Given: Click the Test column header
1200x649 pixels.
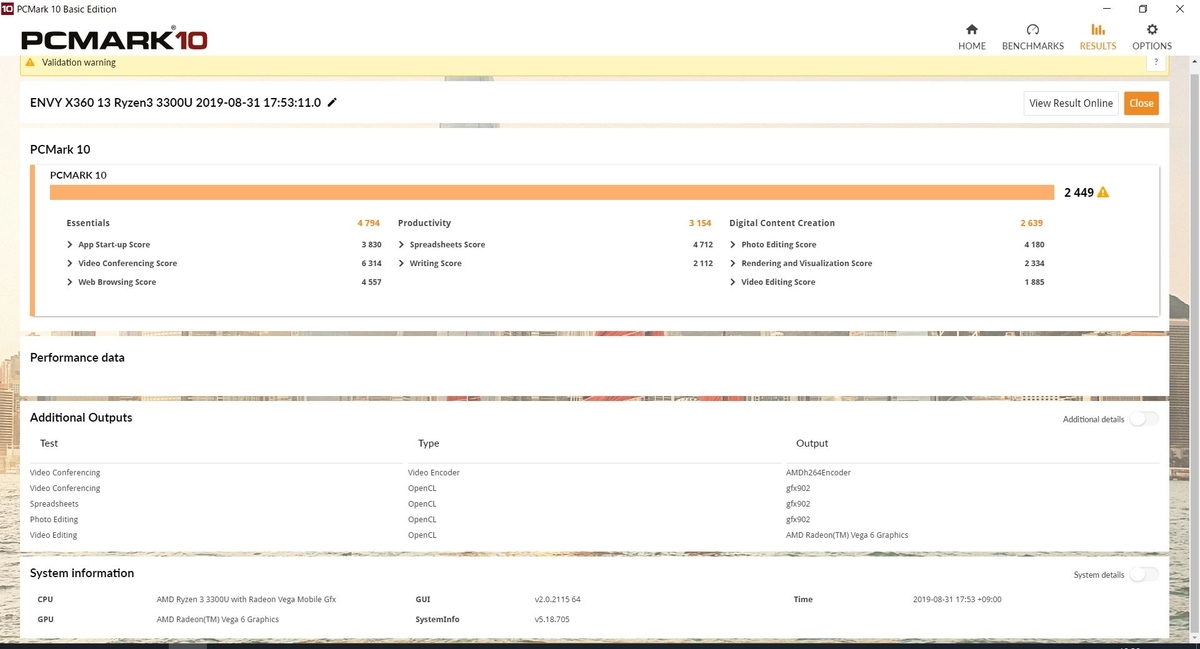Looking at the screenshot, I should point(49,443).
